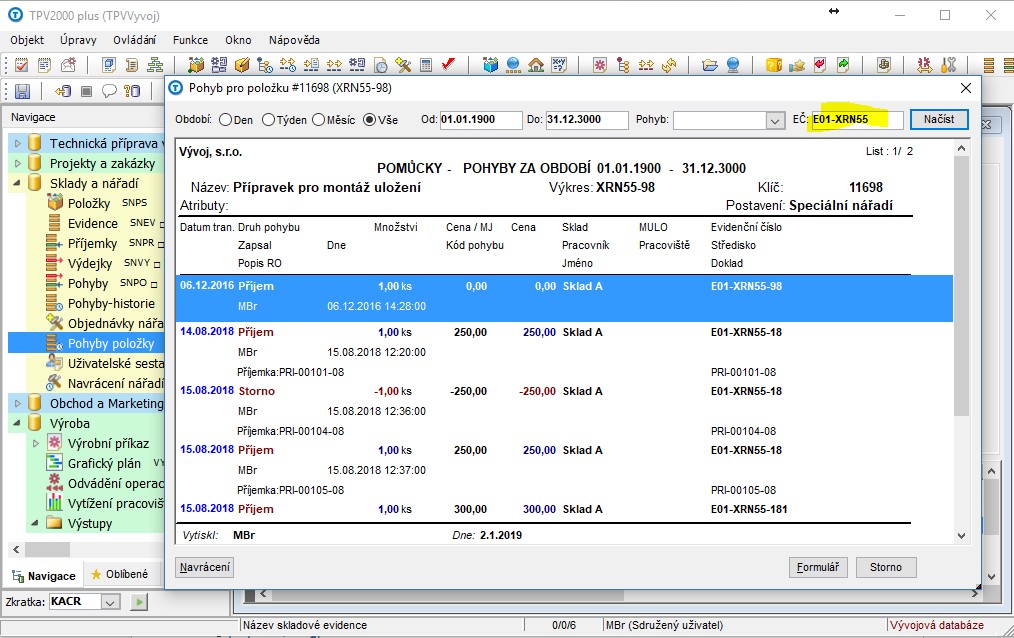Open the Úpravy menu
This screenshot has height=638, width=1014.
[78, 40]
